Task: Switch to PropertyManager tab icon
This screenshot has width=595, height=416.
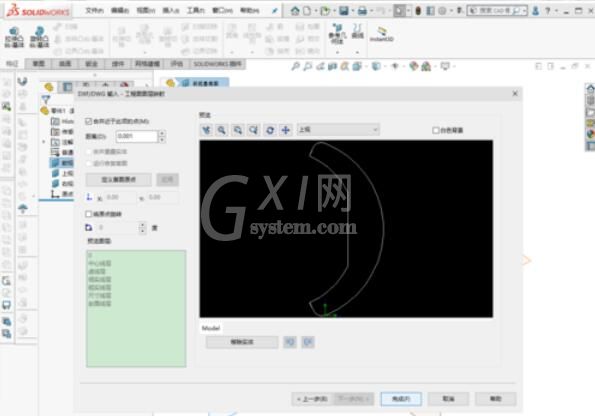Action: [x=68, y=87]
